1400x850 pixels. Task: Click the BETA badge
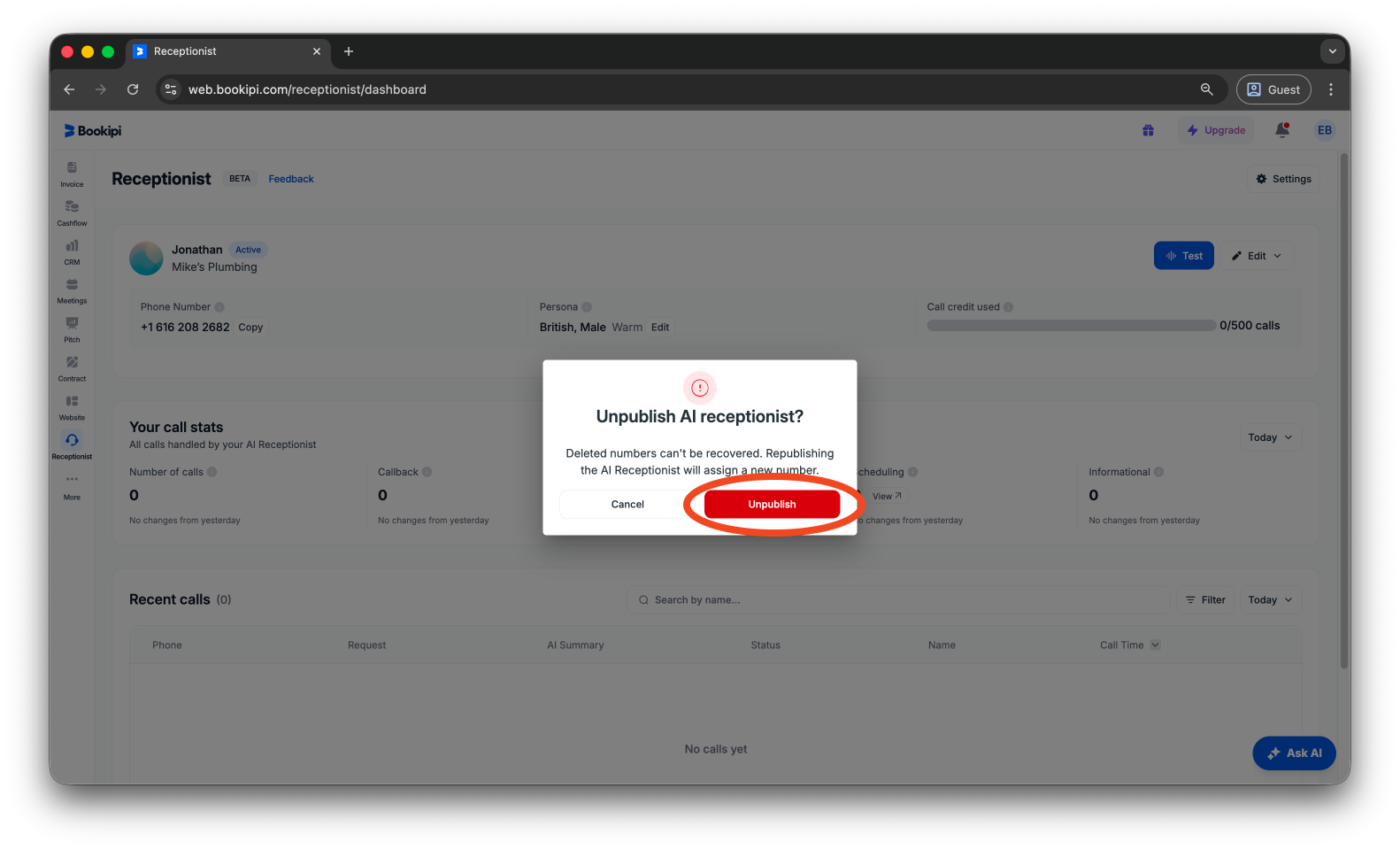(x=240, y=179)
